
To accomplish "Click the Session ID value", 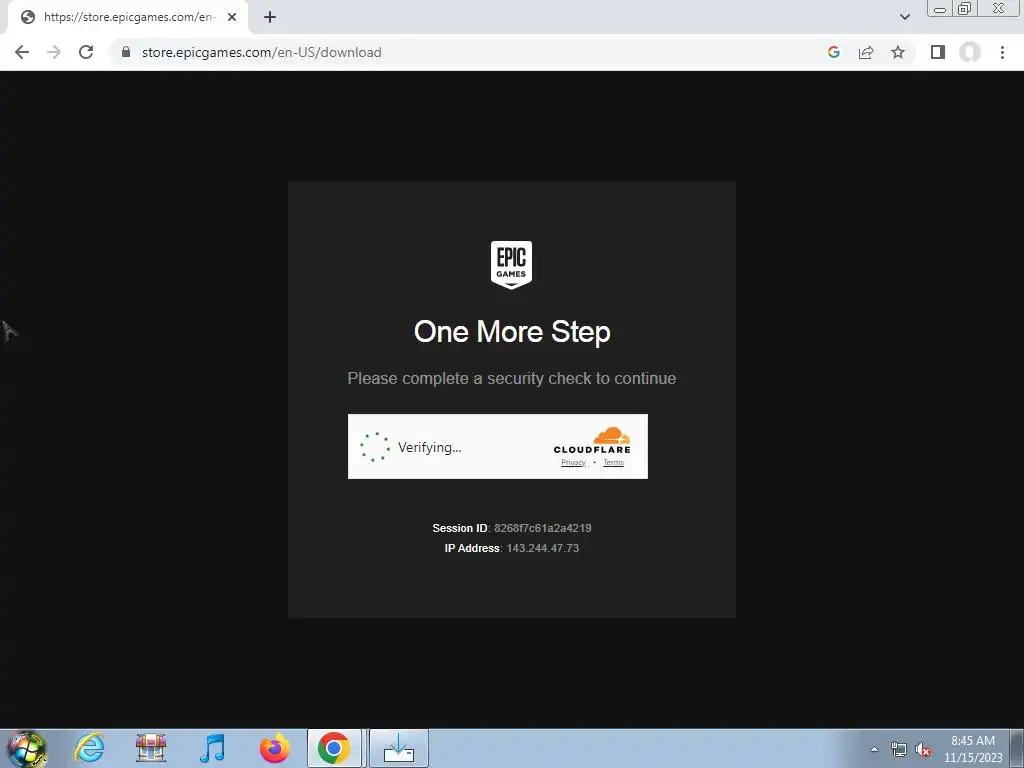I will 543,528.
